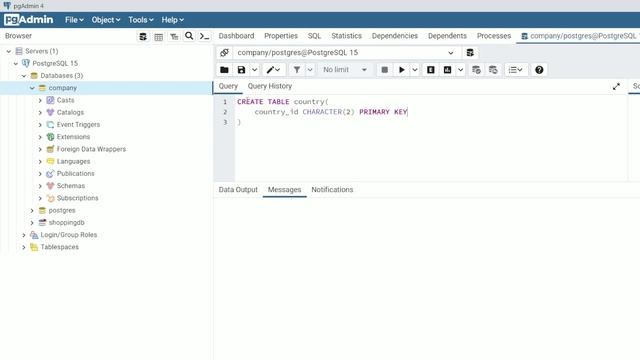Switch to the Dependents tab
The width and height of the screenshot is (640, 360).
coord(447,36)
